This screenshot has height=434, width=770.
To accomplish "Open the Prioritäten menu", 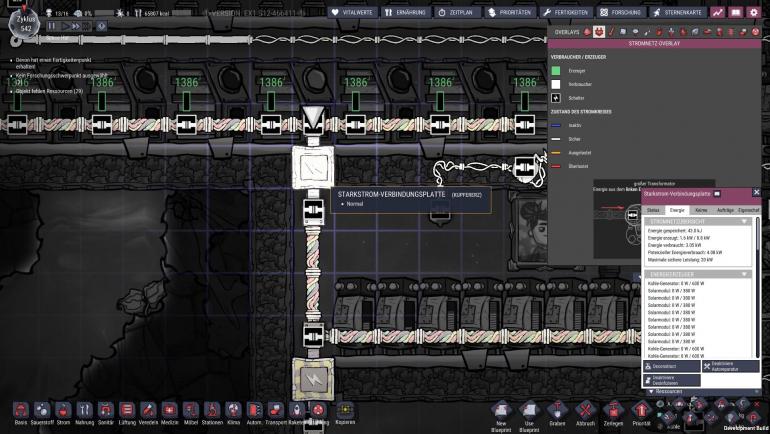I will point(510,12).
